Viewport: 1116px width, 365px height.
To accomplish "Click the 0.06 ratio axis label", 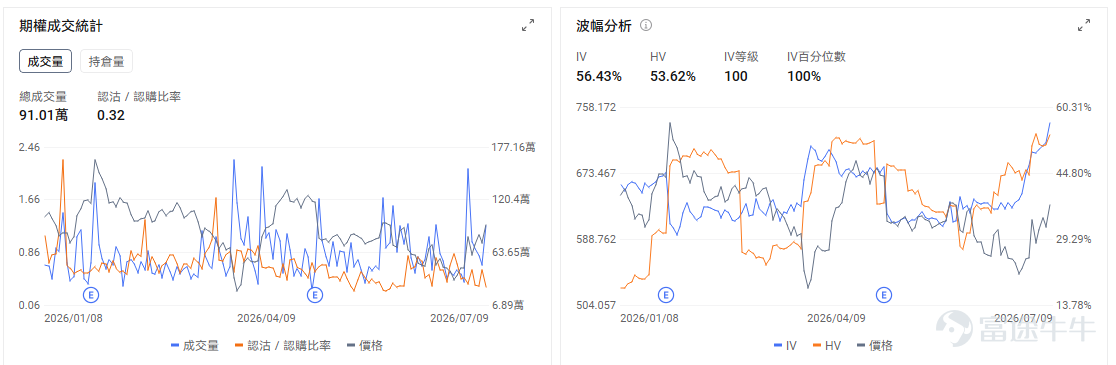I will point(29,305).
